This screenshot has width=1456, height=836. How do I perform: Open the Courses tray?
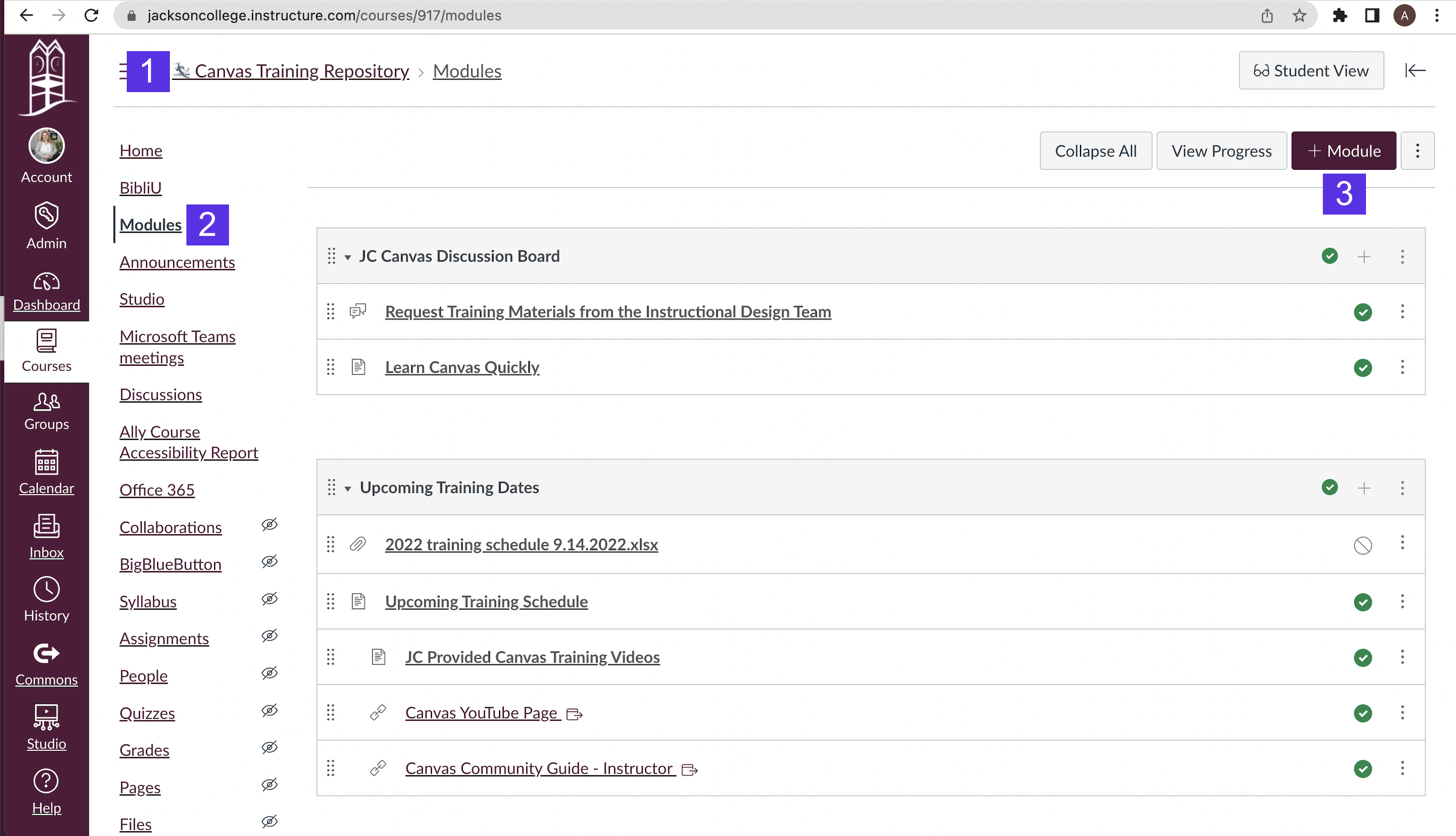point(46,350)
